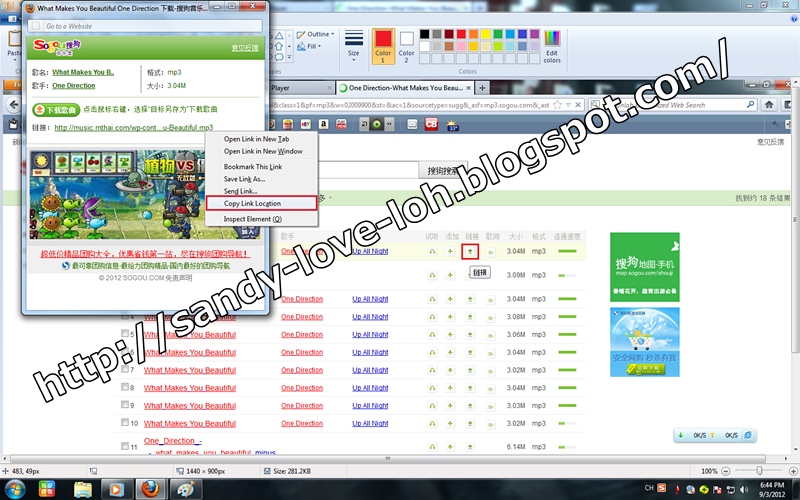Screen dimensions: 800x500
Task: Click the music.mthai.com mp3 link in popup
Action: [x=134, y=128]
